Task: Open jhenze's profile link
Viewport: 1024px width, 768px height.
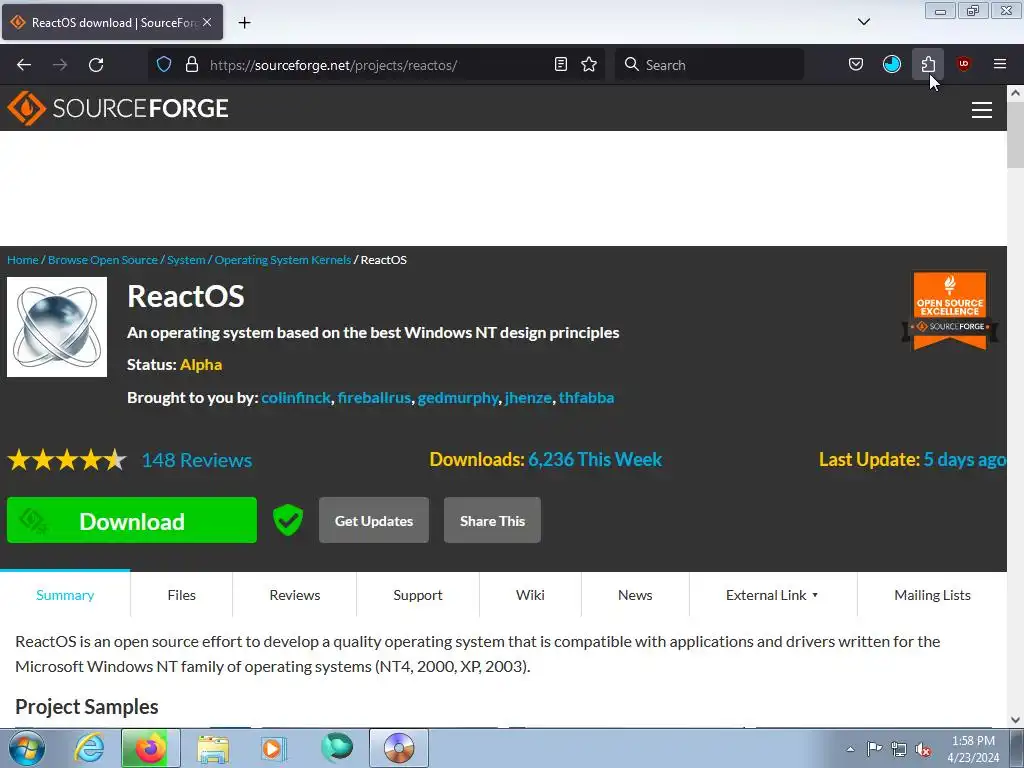Action: [x=528, y=398]
